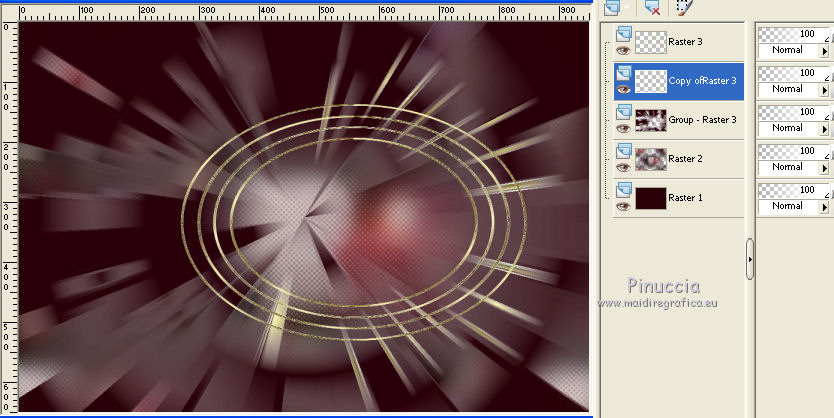Open blend mode dropdown for Group - Raster 3
The width and height of the screenshot is (834, 418).
824,129
